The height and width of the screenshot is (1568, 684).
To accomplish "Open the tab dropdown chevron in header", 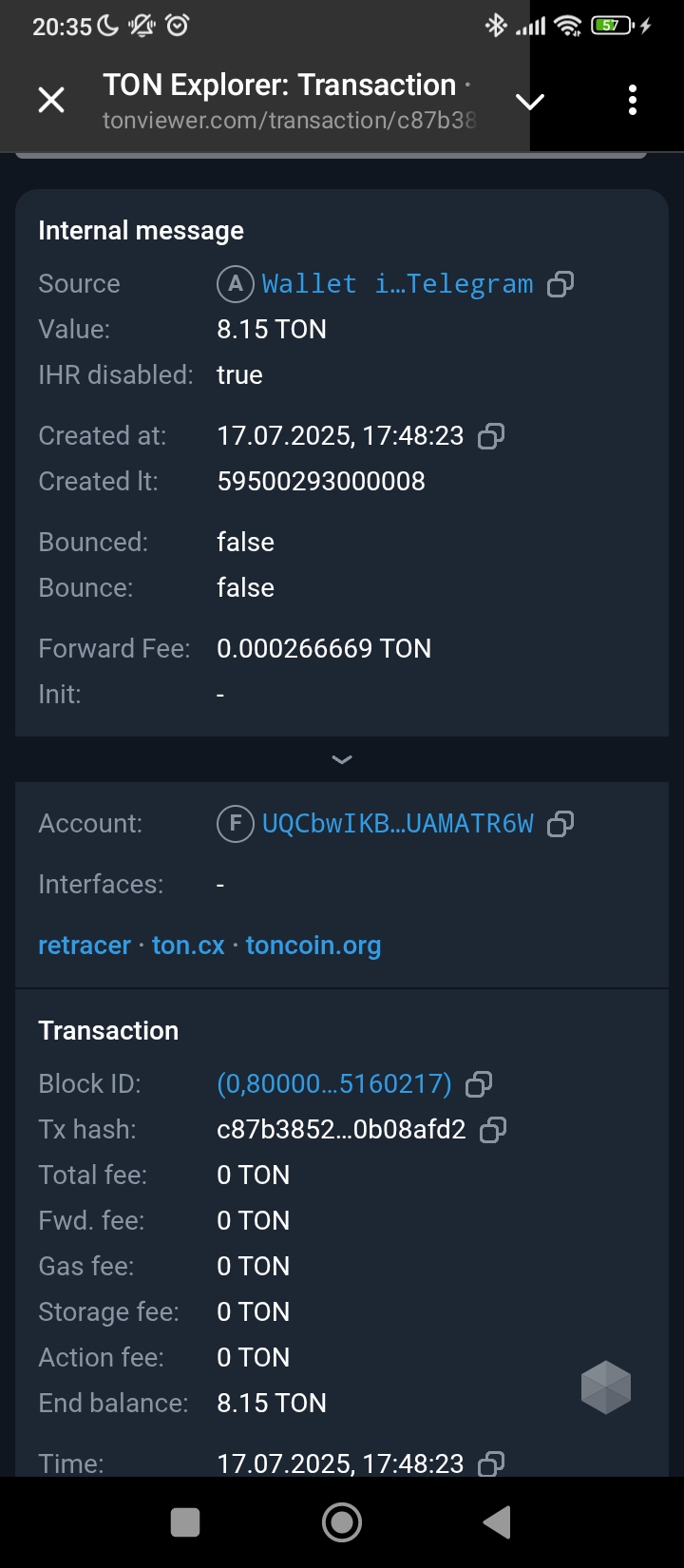I will [x=529, y=101].
